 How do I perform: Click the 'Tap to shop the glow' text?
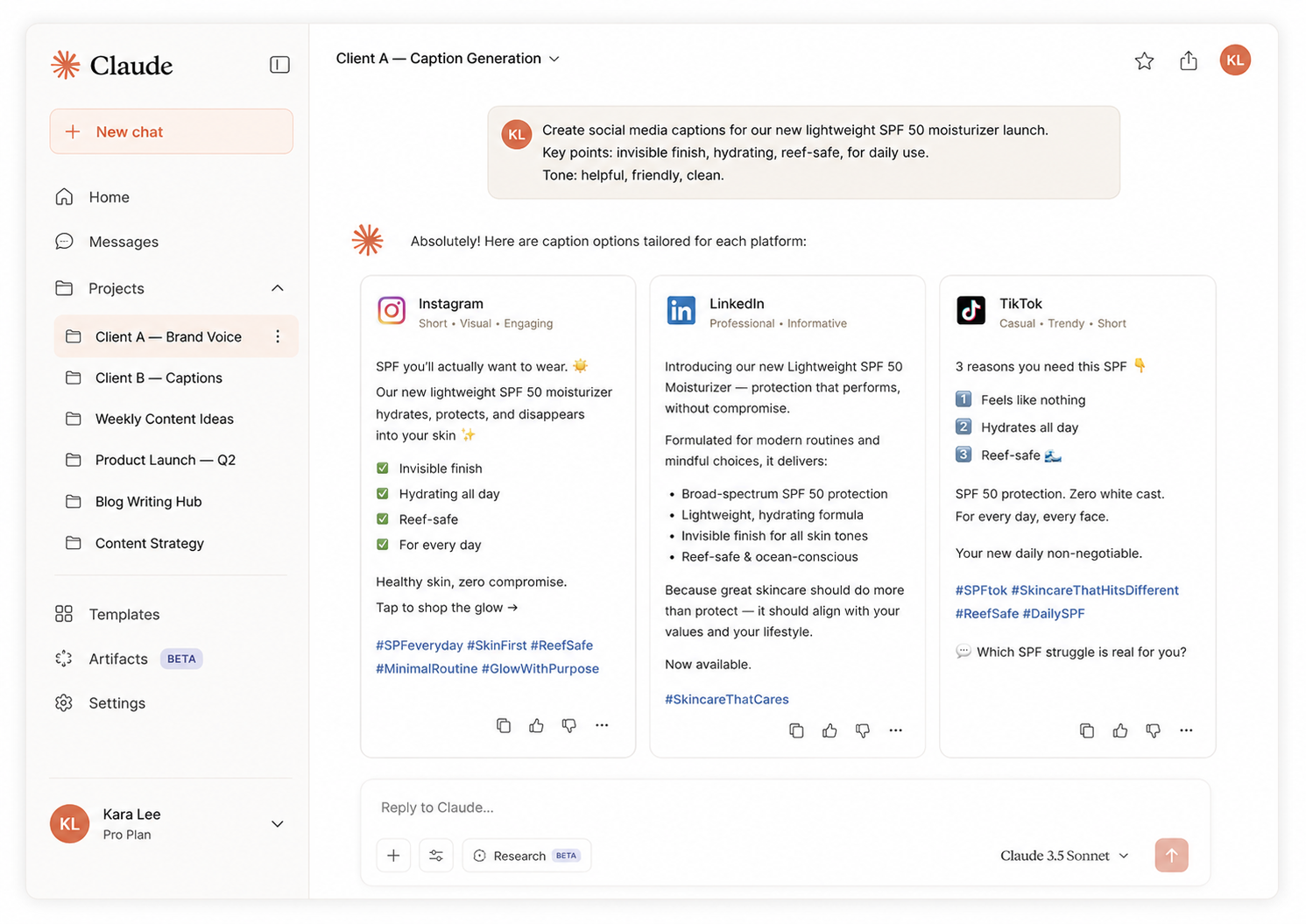pos(447,608)
